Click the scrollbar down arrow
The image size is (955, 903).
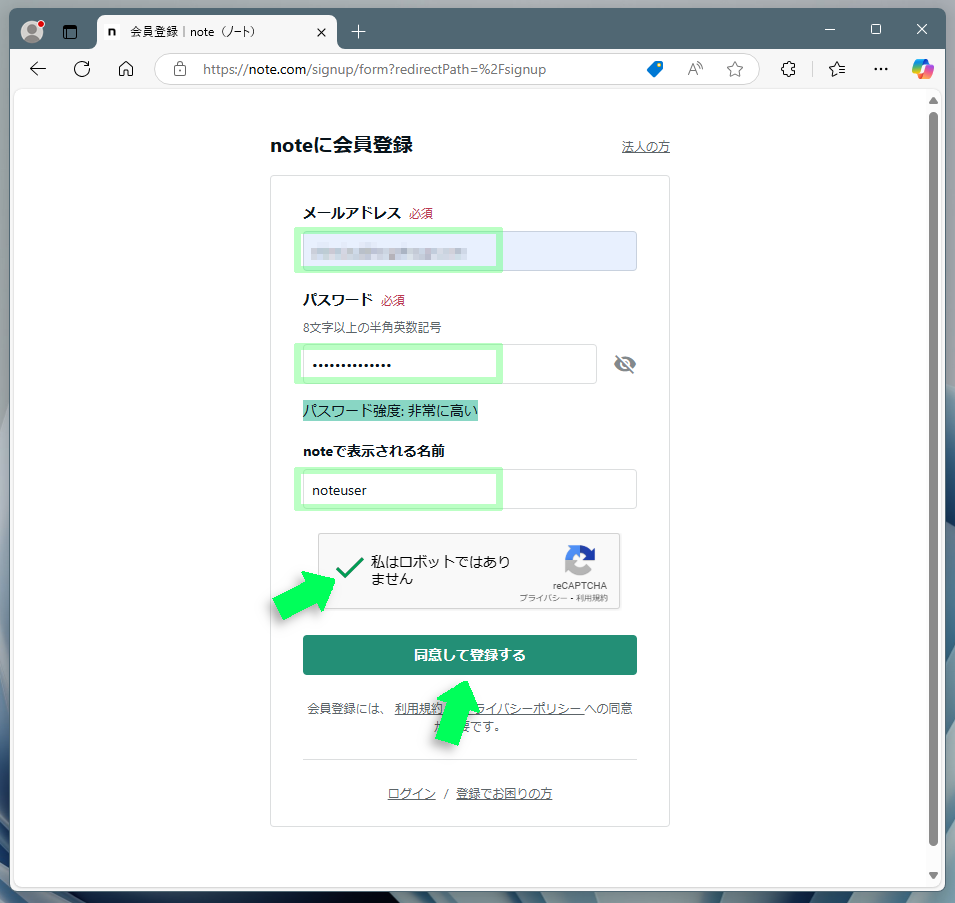click(x=933, y=875)
